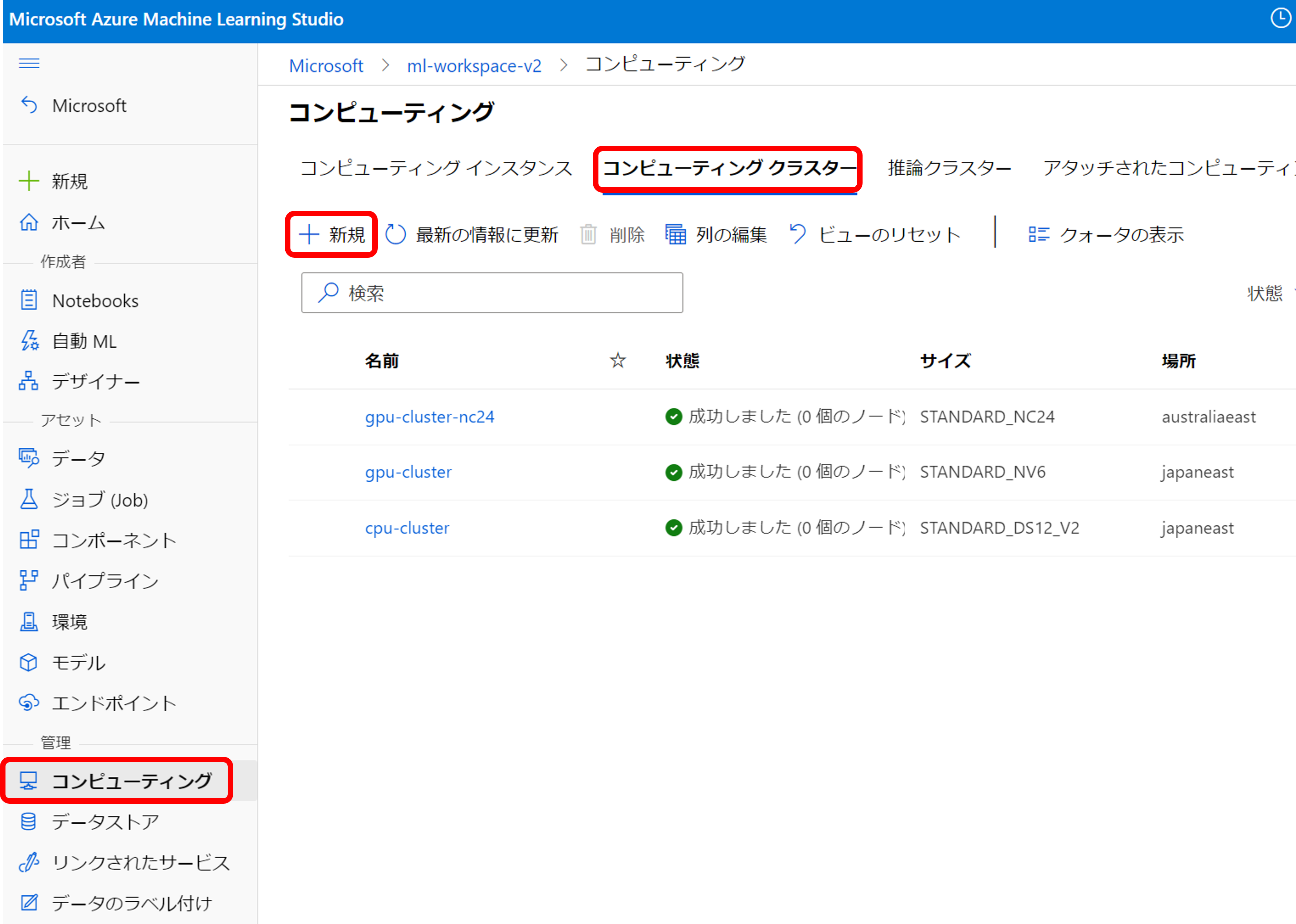Image resolution: width=1296 pixels, height=924 pixels.
Task: Open Notebooks from the sidebar
Action: click(x=95, y=300)
